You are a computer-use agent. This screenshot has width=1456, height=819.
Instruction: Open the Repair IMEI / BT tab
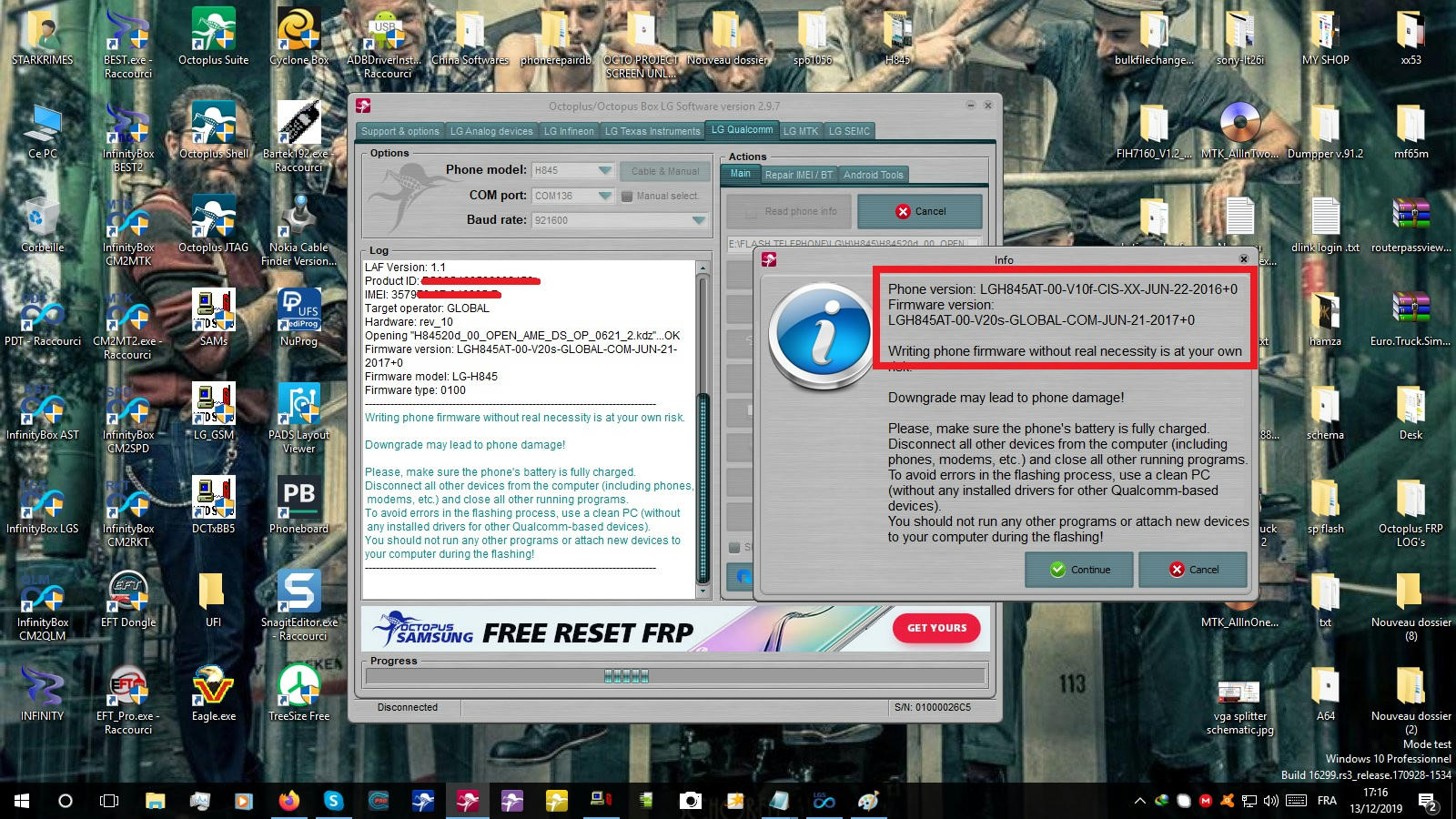(x=798, y=175)
